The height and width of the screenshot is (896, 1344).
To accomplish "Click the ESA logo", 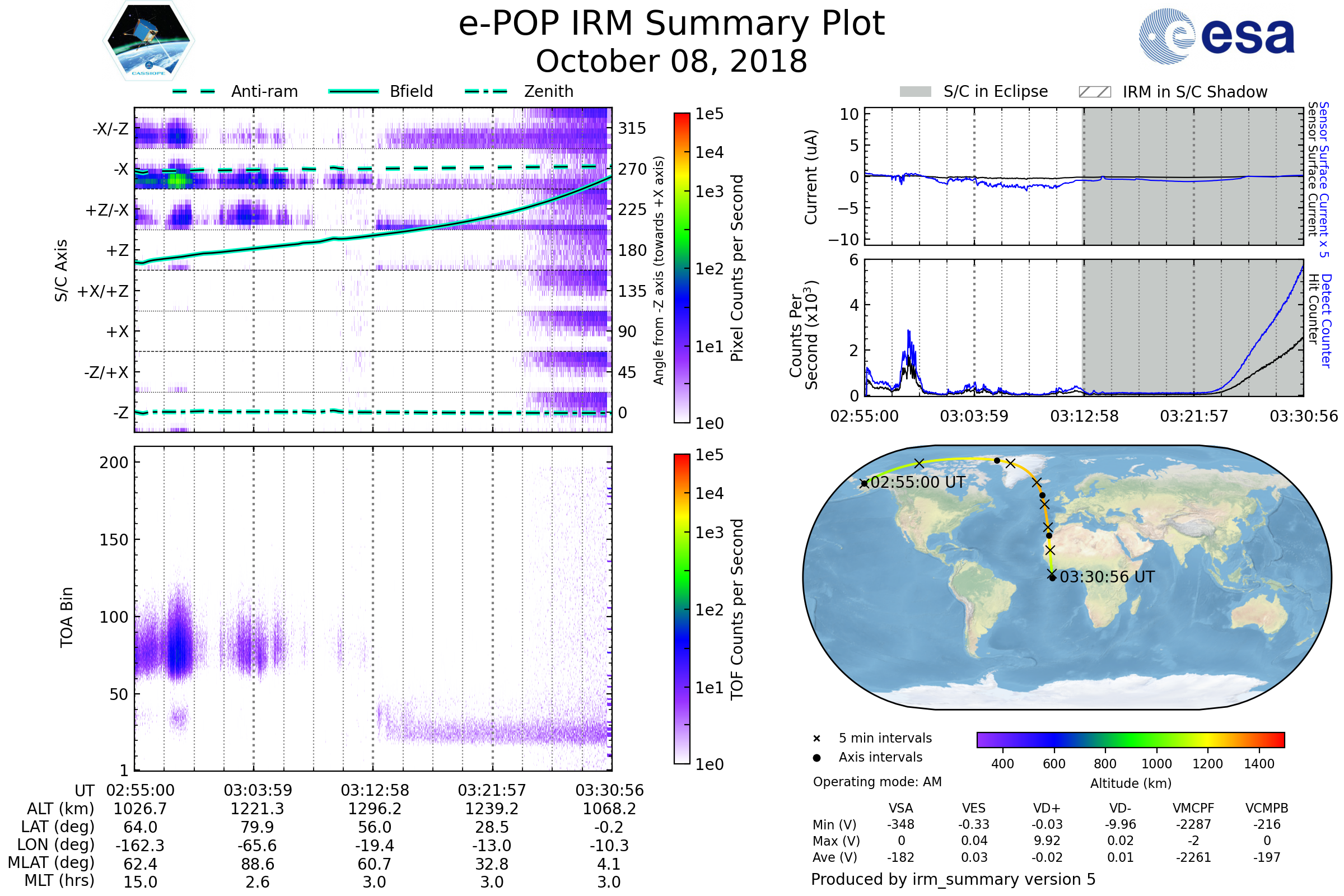I will pyautogui.click(x=1216, y=36).
